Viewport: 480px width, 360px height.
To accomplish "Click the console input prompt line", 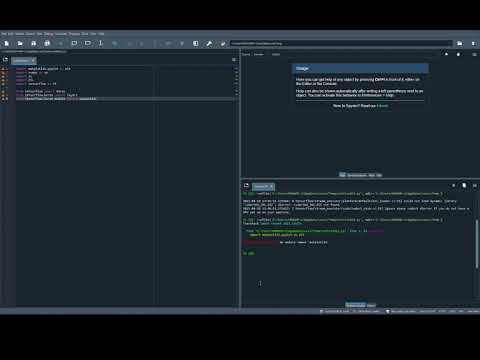I will (249, 253).
